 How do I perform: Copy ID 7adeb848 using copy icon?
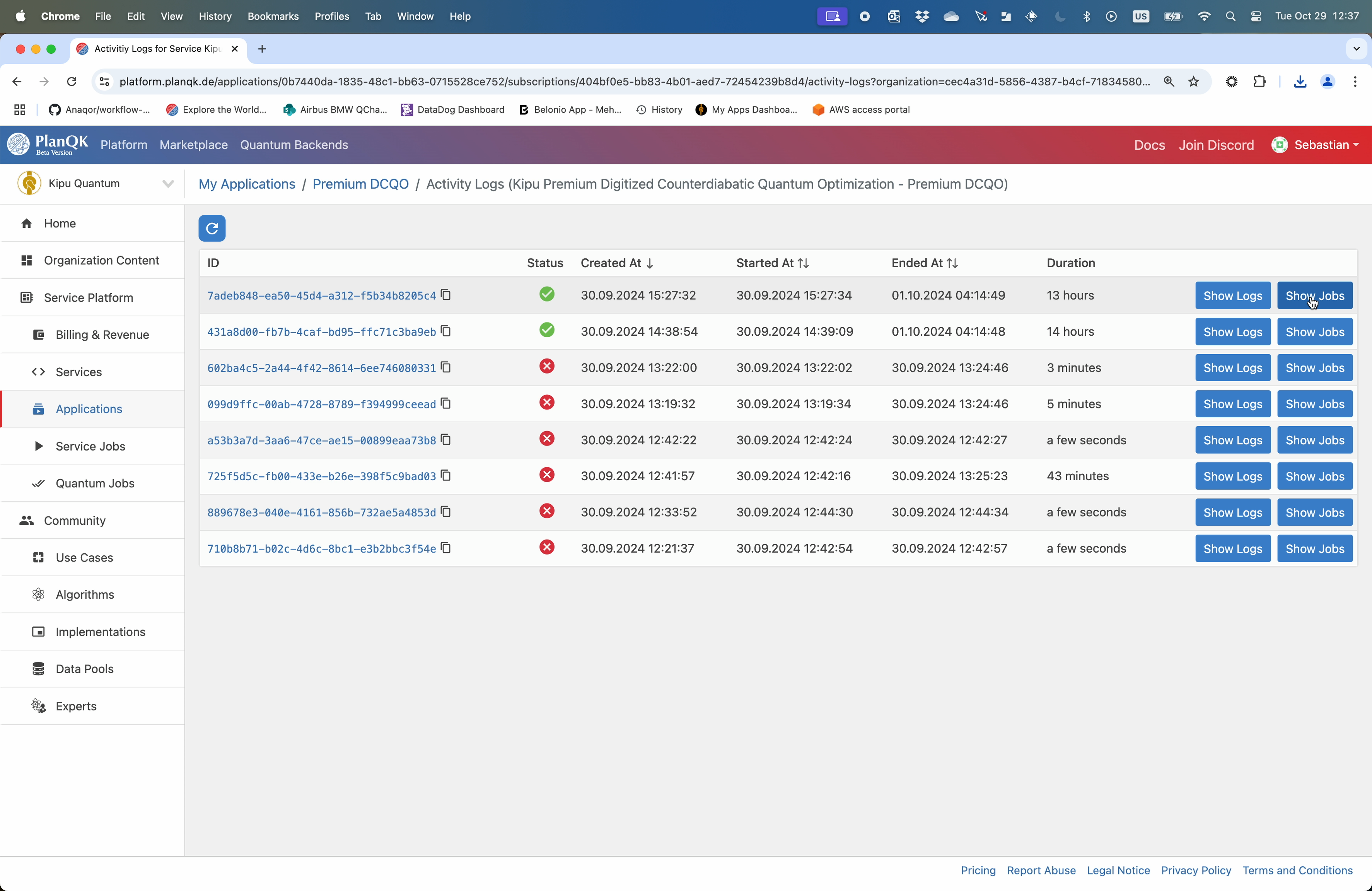pos(445,295)
